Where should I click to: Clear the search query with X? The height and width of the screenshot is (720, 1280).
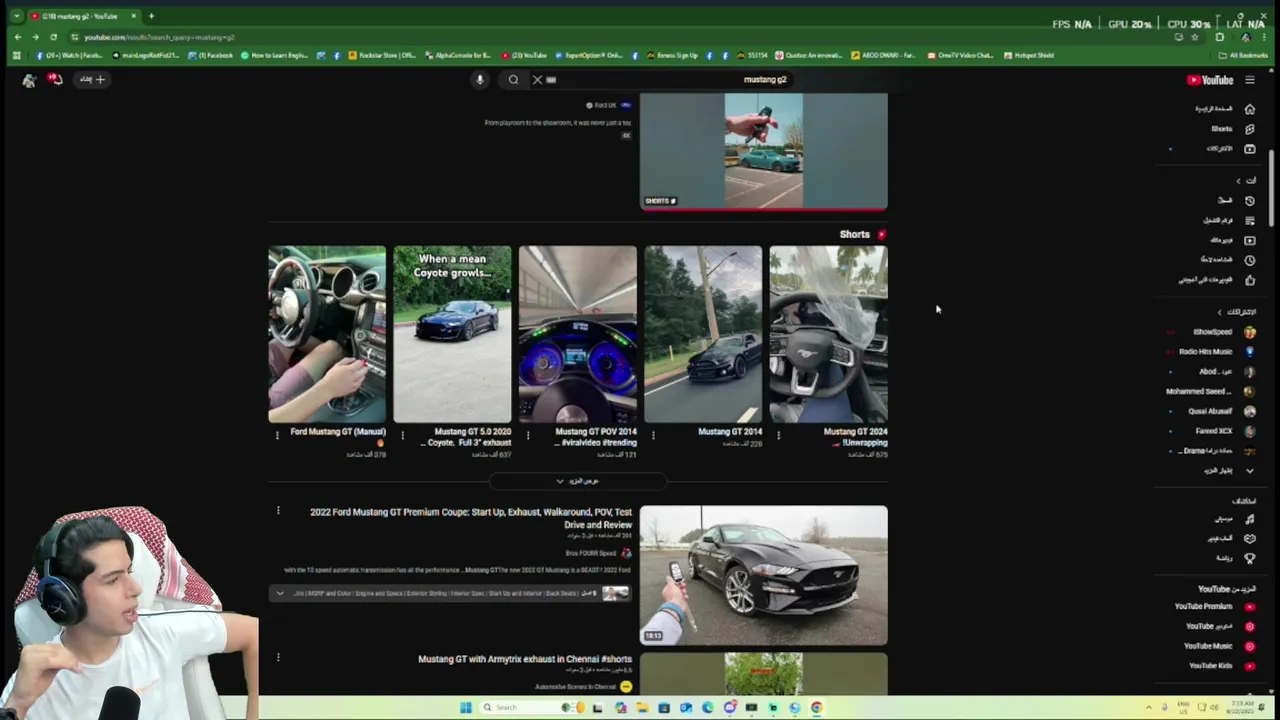(537, 80)
